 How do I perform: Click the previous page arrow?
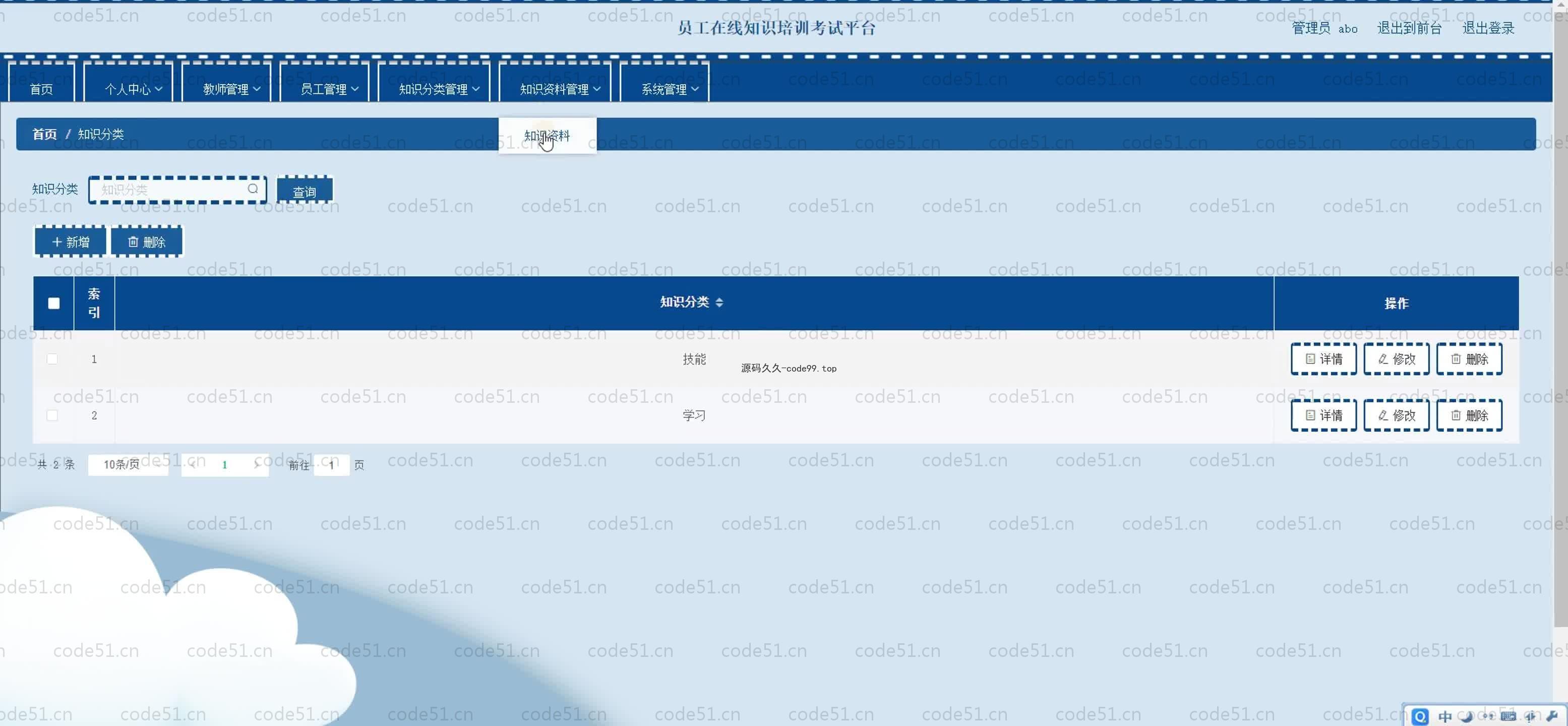pyautogui.click(x=193, y=465)
